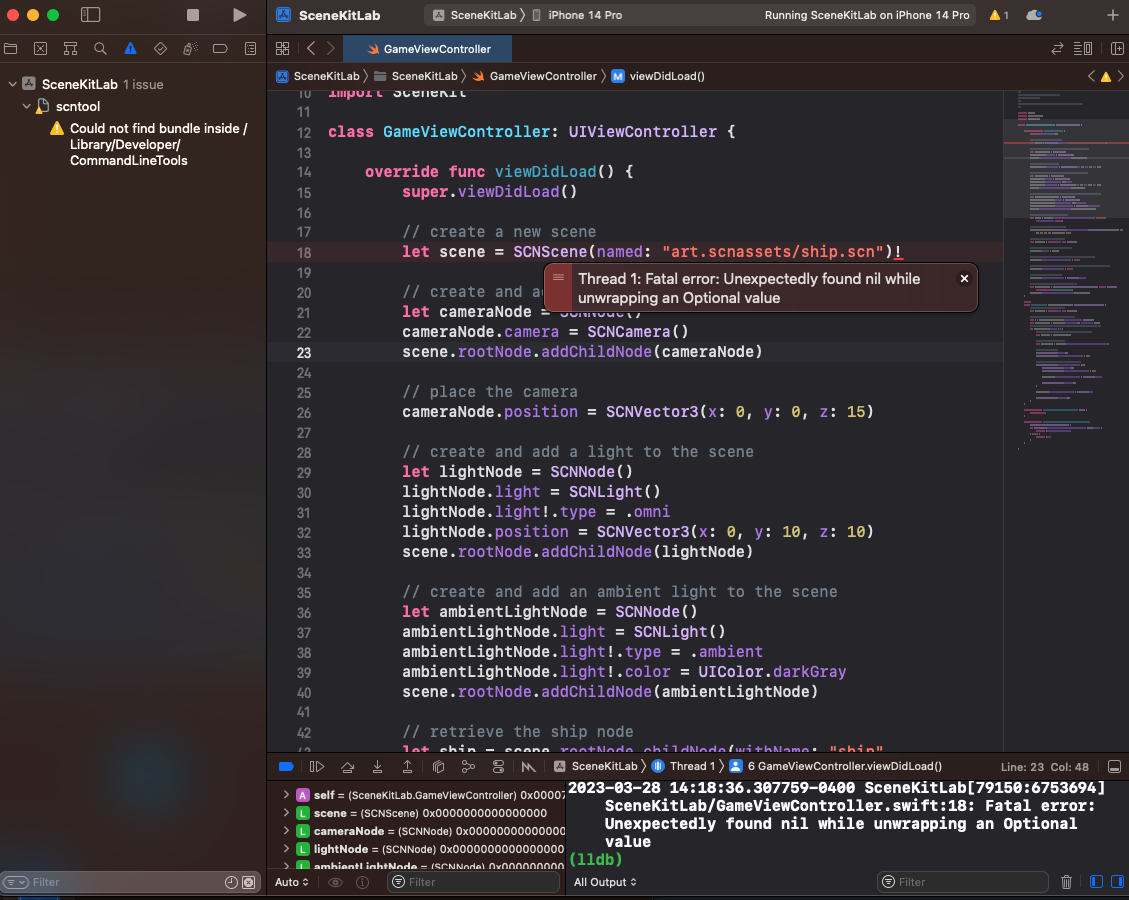The width and height of the screenshot is (1129, 900).
Task: Select the GameViewController editor tab
Action: click(x=428, y=48)
